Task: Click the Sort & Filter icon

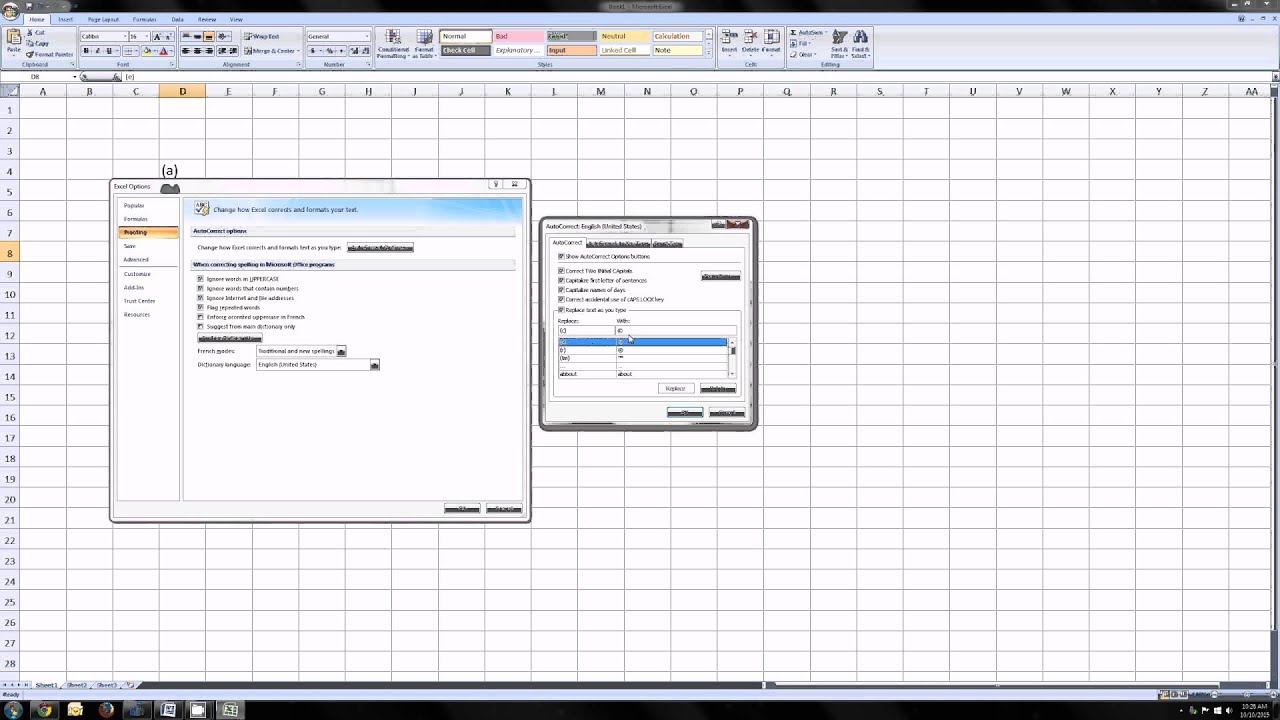Action: click(839, 37)
